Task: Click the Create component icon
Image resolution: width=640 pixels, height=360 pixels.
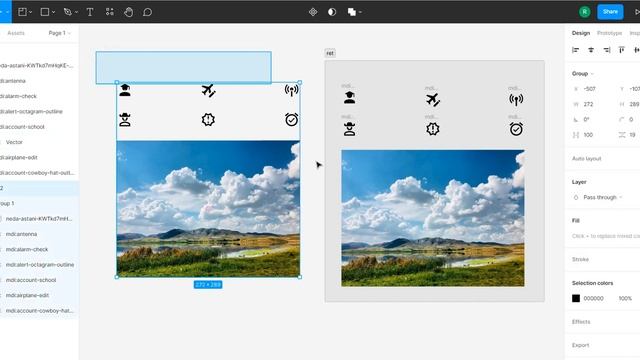Action: (x=313, y=12)
